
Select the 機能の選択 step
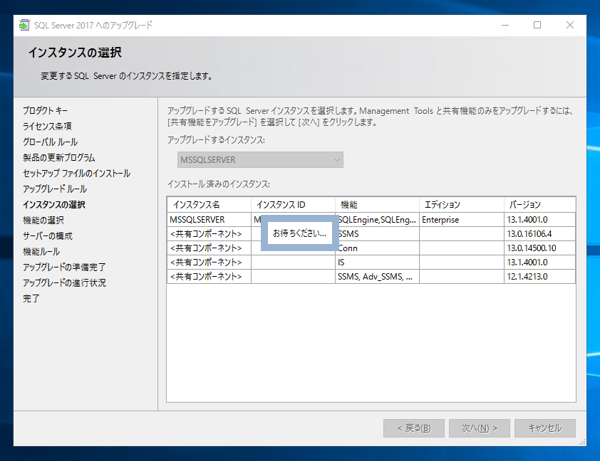43,220
